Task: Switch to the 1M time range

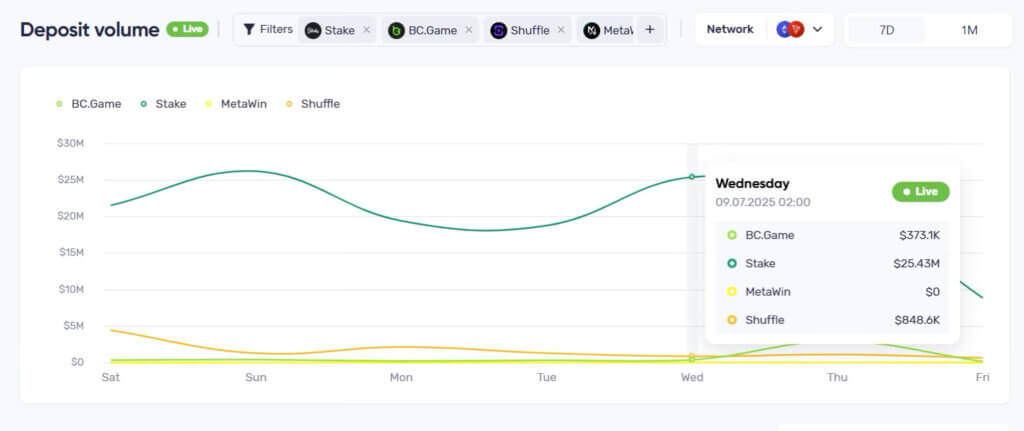Action: click(x=969, y=30)
